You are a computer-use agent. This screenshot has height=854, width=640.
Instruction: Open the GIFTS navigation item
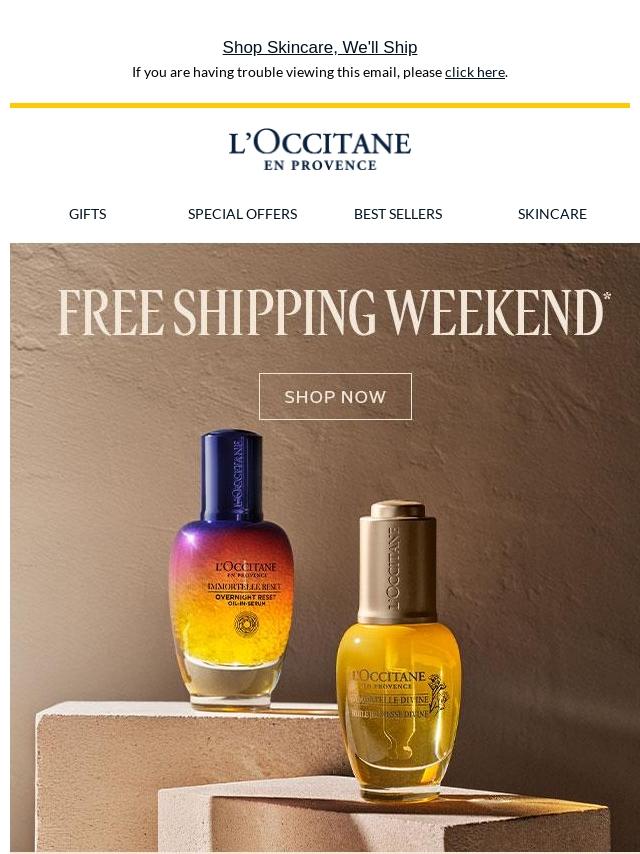point(87,214)
